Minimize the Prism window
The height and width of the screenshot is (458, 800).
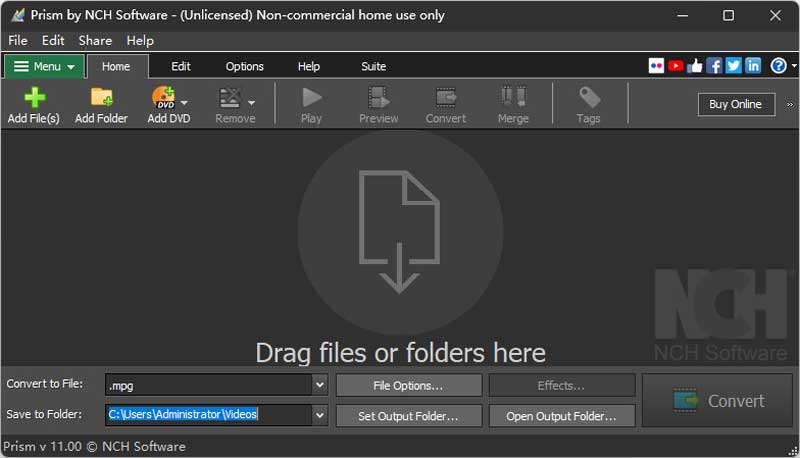pyautogui.click(x=682, y=15)
